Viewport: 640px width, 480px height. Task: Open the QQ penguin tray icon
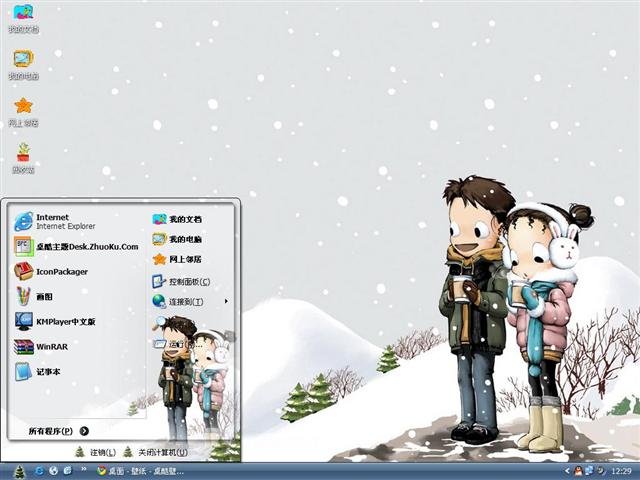click(x=578, y=471)
